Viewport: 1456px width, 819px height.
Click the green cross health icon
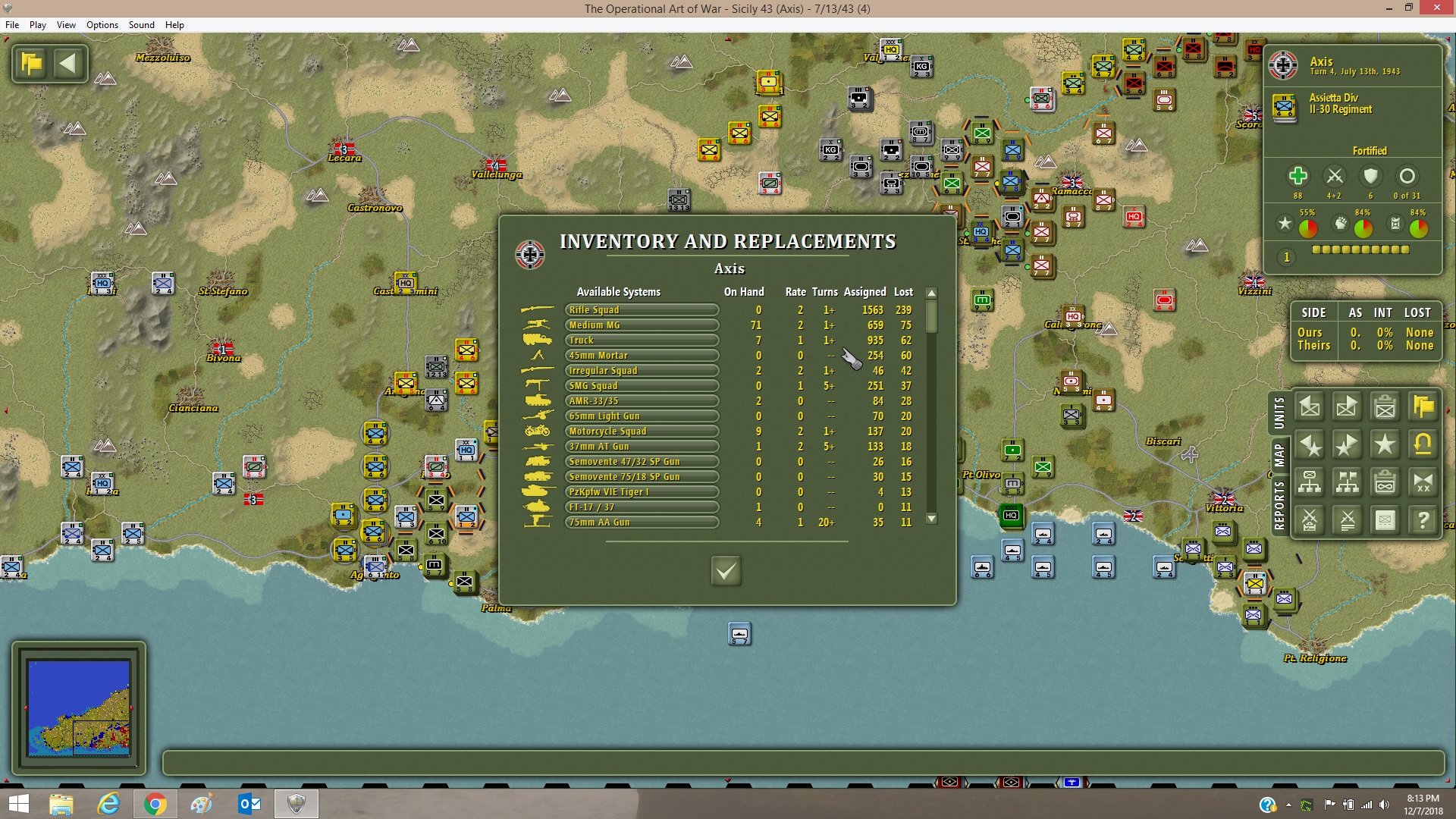point(1298,176)
